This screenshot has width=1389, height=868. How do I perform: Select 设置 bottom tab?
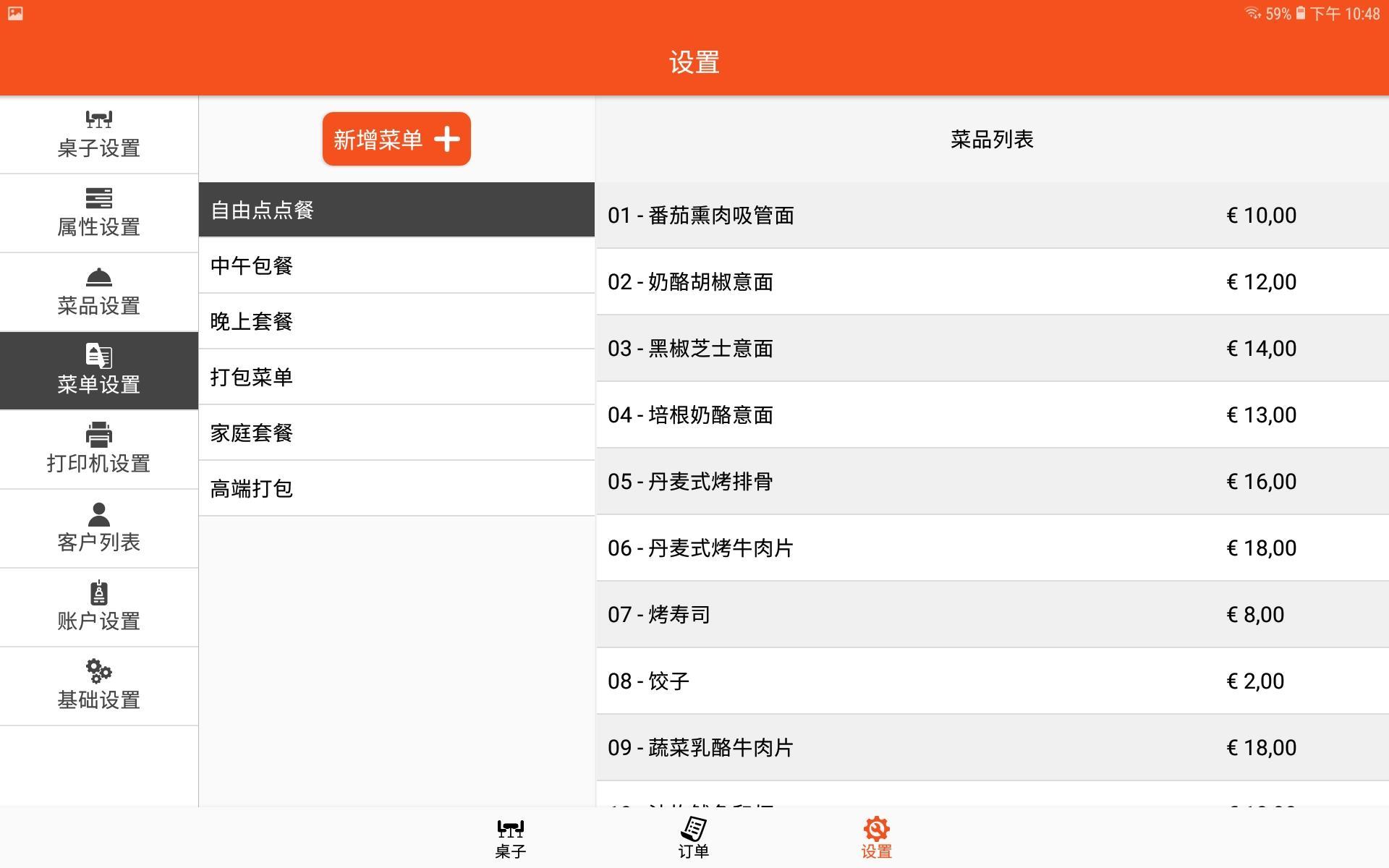click(876, 838)
